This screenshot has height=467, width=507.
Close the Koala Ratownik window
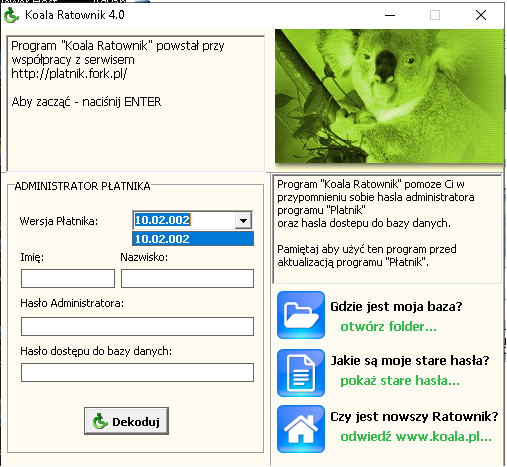[481, 15]
